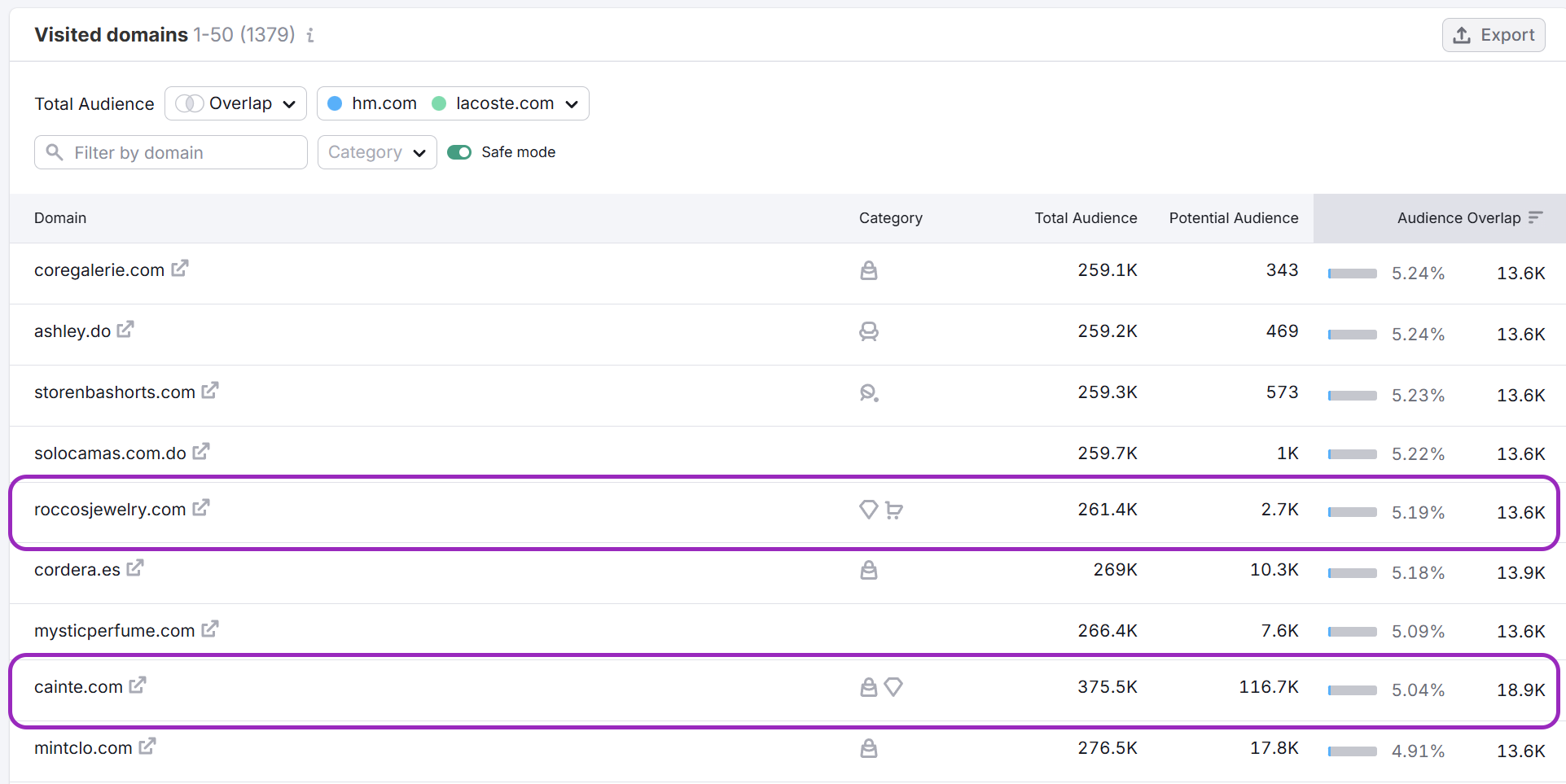Screen dimensions: 1566x784
Task: Open the Overlap audience dropdown
Action: coord(235,103)
